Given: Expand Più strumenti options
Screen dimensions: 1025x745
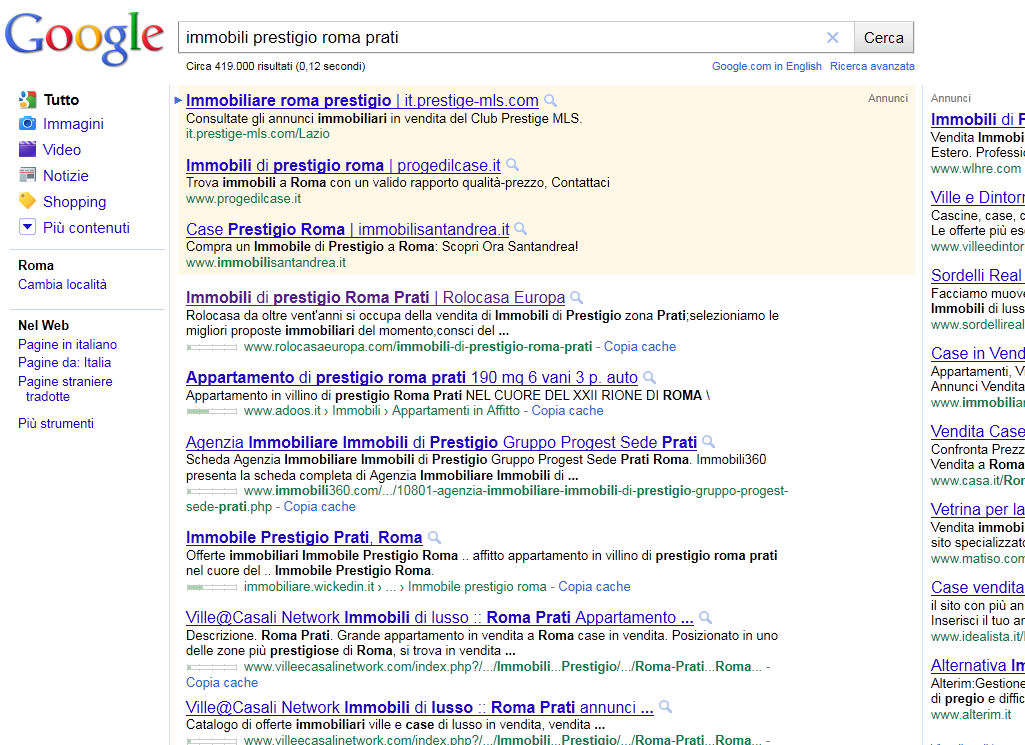Looking at the screenshot, I should (x=56, y=423).
